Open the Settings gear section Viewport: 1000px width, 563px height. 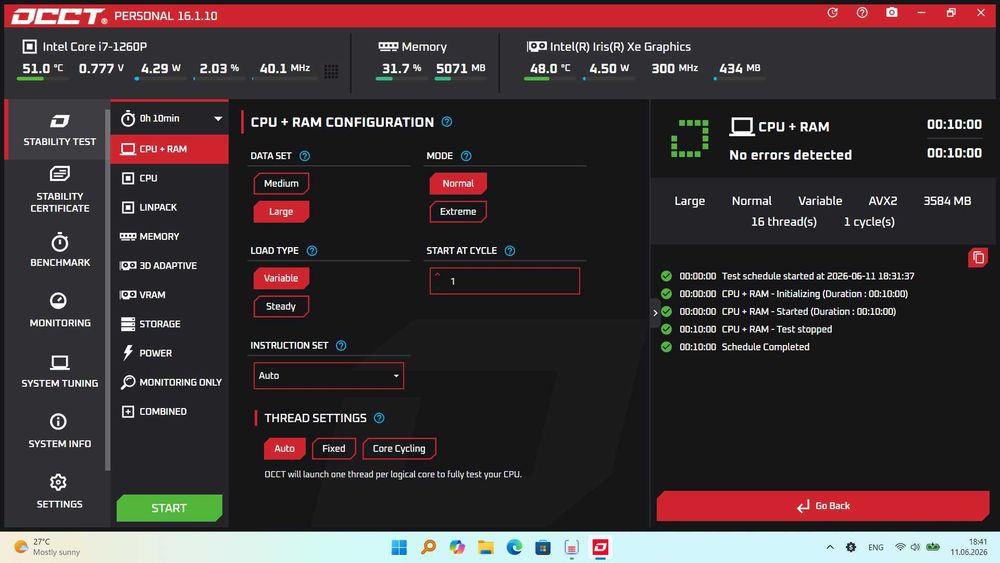point(59,491)
